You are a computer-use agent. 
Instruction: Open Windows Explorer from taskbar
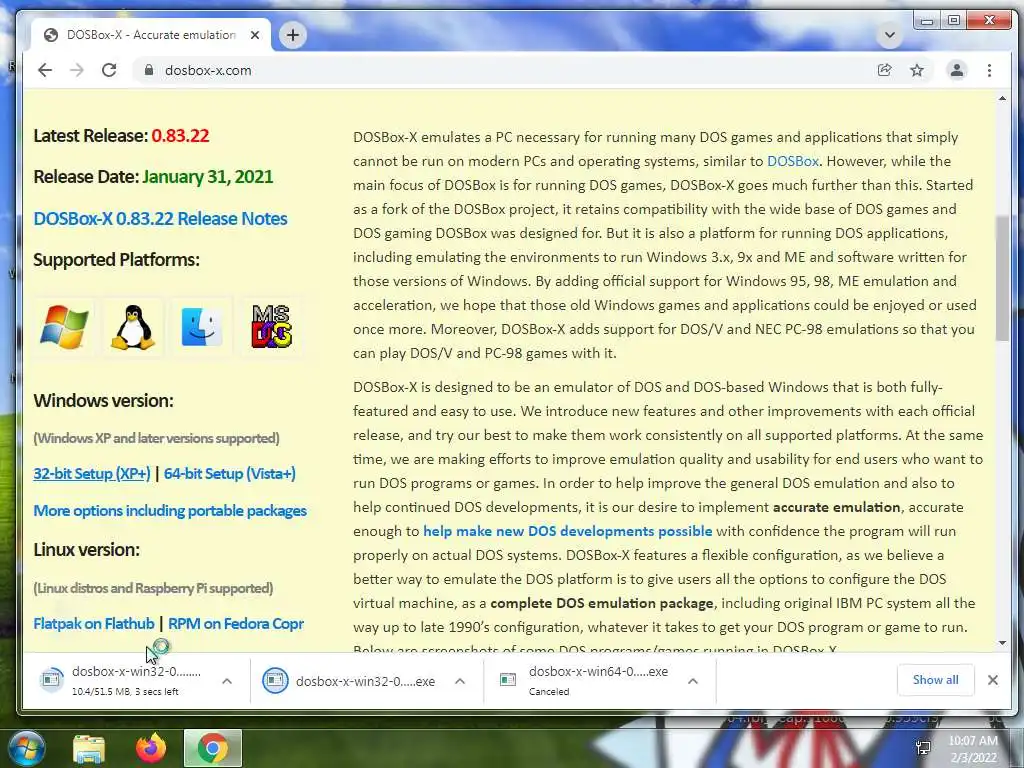[89, 749]
